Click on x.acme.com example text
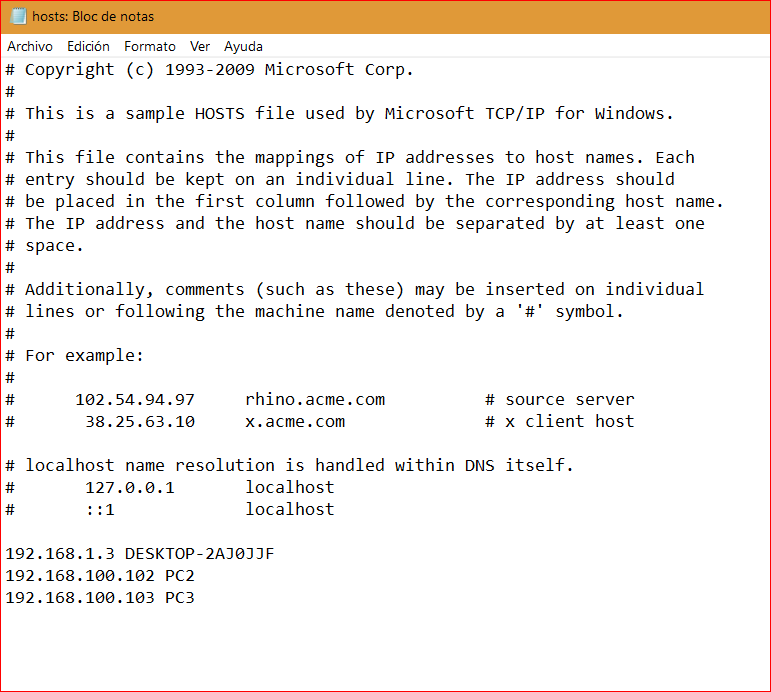 click(x=295, y=421)
